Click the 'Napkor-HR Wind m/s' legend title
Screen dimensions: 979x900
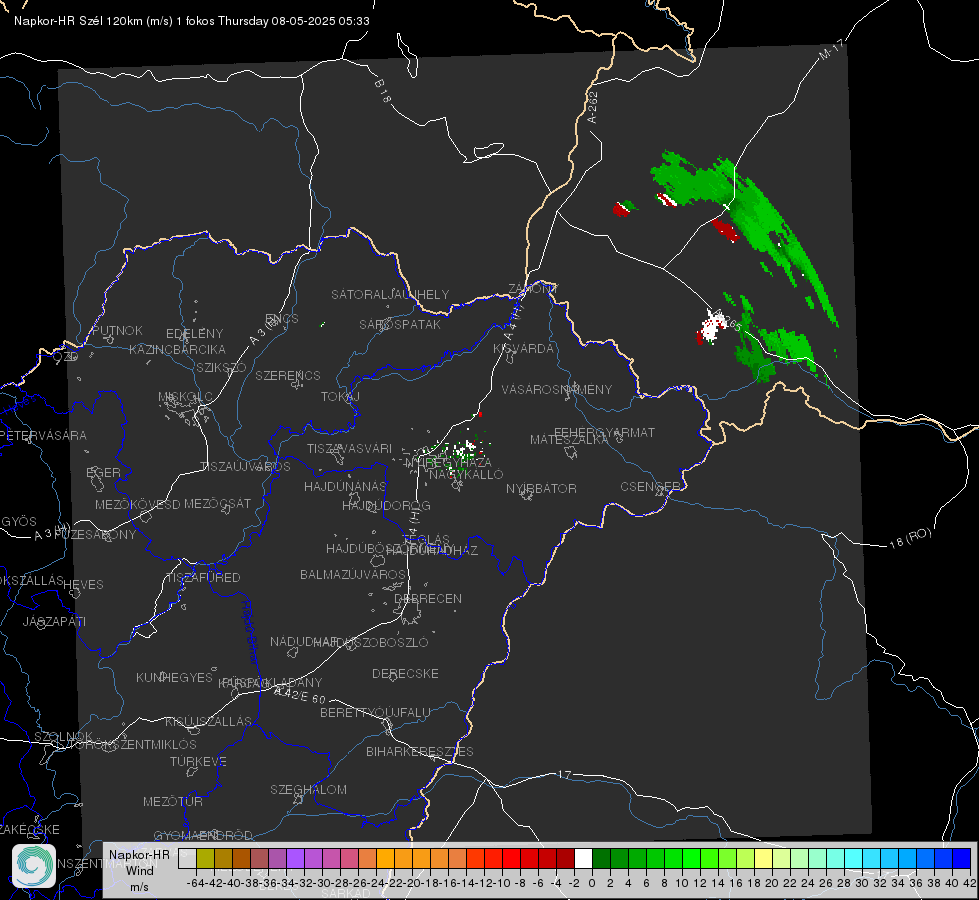point(139,870)
